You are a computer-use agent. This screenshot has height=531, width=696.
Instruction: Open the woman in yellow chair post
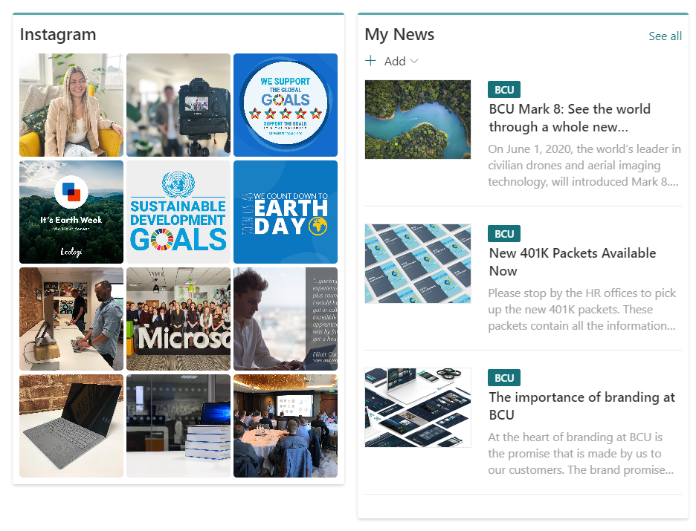click(x=71, y=105)
